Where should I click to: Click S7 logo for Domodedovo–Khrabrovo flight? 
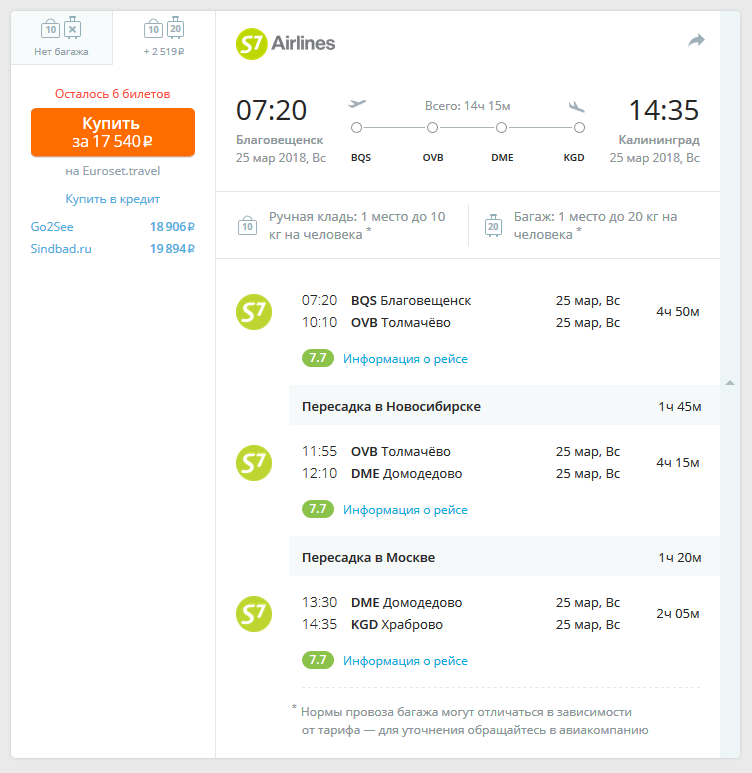click(x=253, y=613)
